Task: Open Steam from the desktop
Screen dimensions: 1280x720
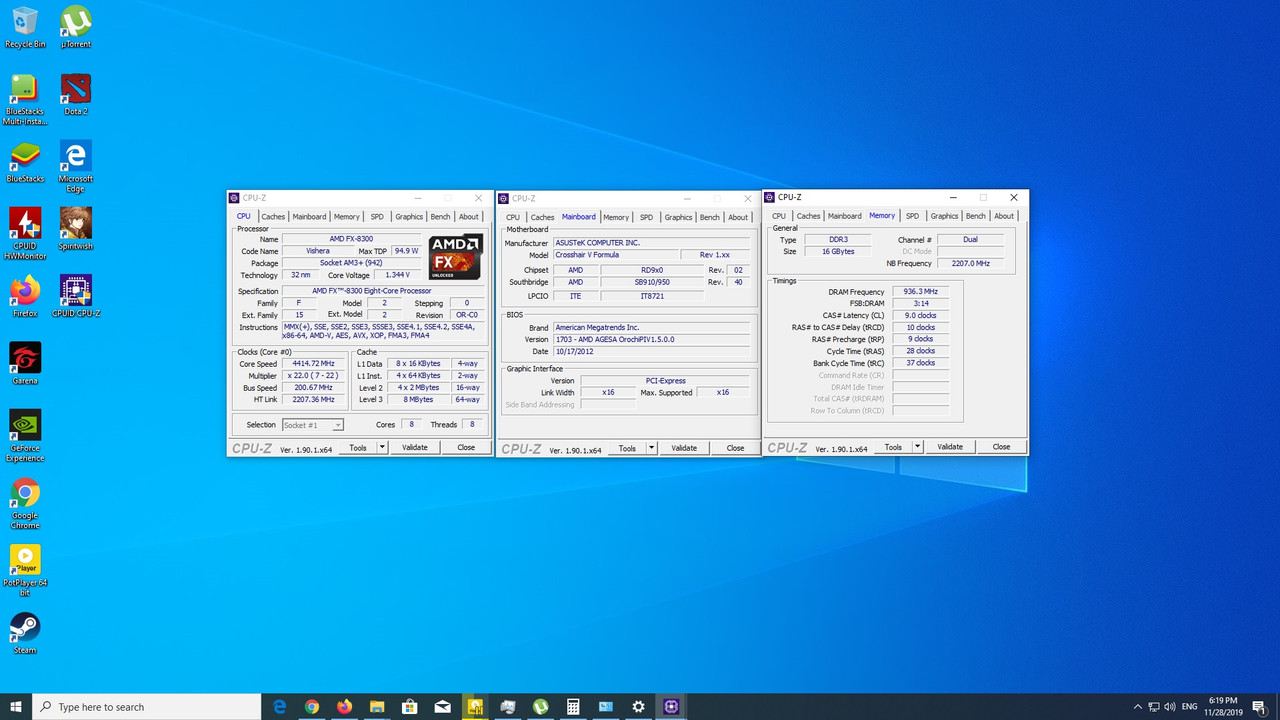Action: tap(25, 631)
